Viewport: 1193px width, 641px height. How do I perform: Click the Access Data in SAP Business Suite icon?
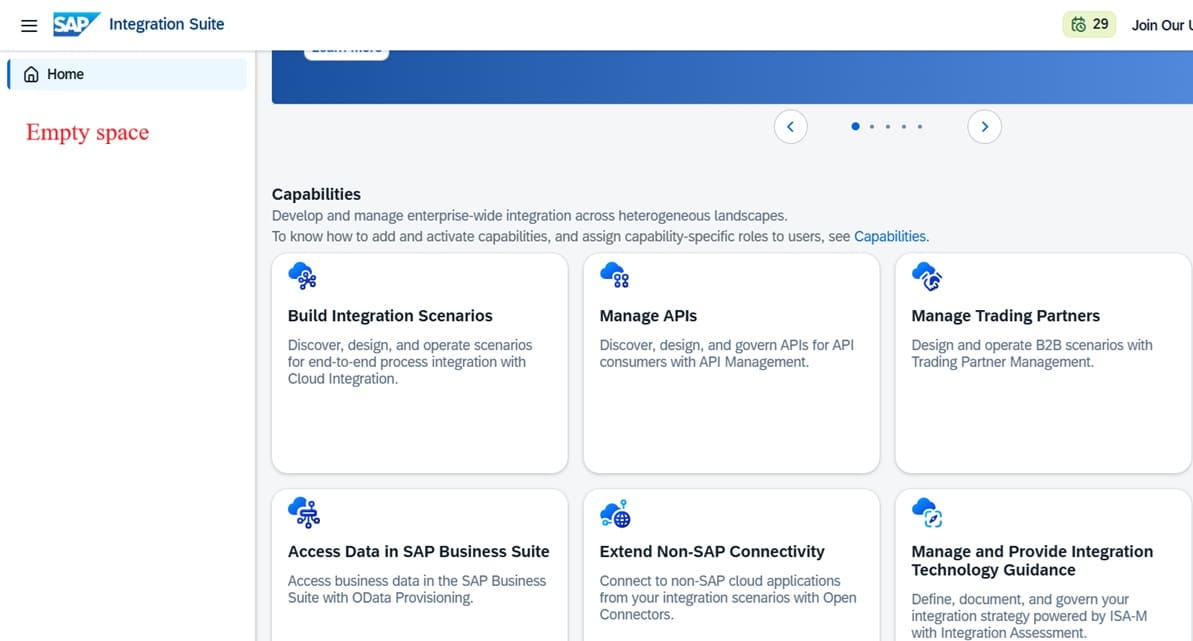click(x=303, y=512)
